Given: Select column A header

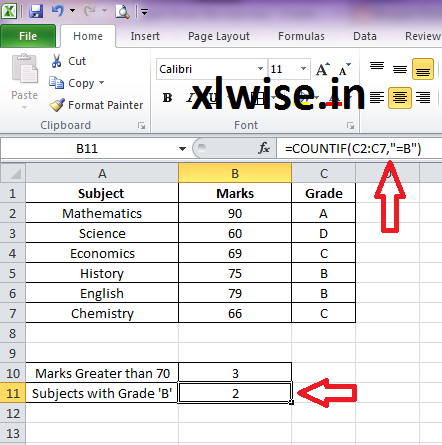Looking at the screenshot, I should [x=102, y=173].
